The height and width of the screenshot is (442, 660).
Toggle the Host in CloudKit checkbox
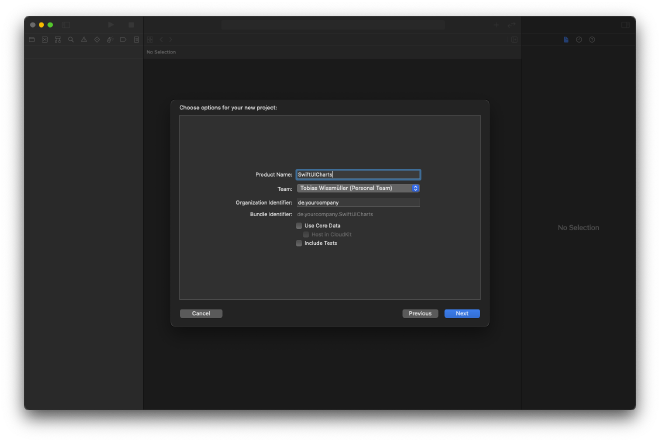(x=307, y=235)
